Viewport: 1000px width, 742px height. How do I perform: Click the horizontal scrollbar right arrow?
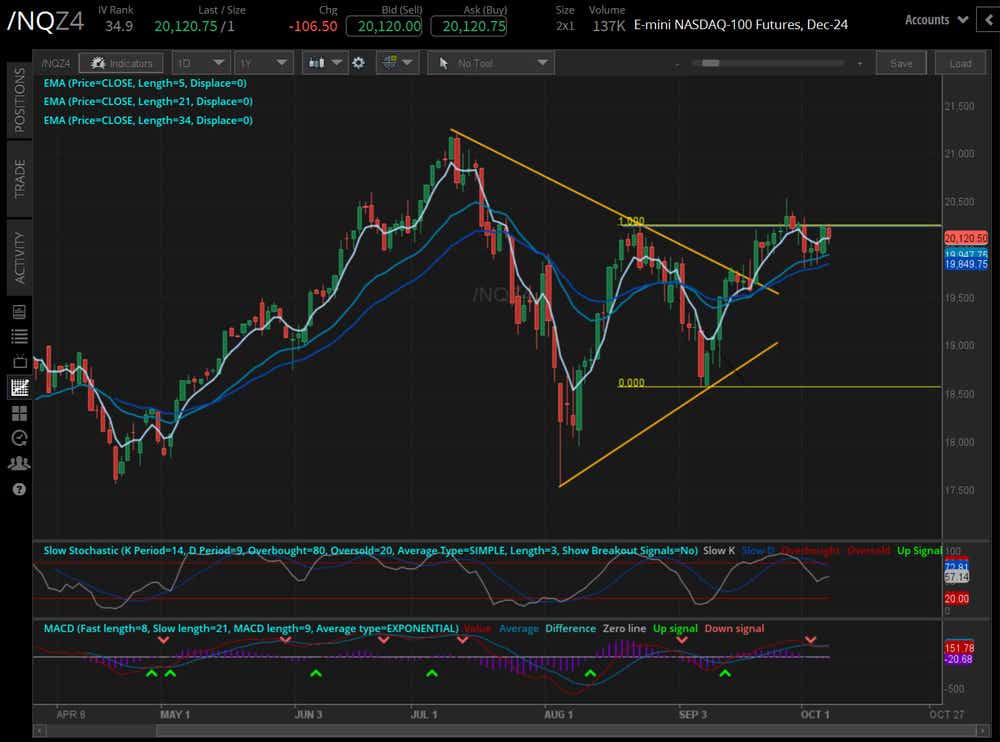point(982,730)
